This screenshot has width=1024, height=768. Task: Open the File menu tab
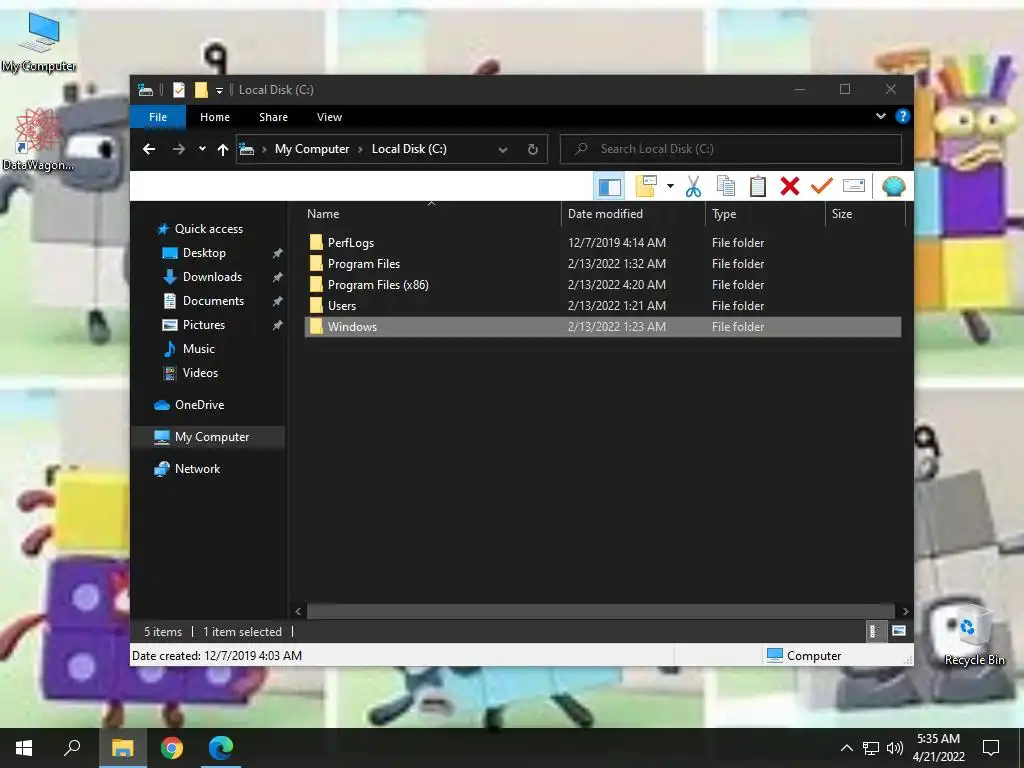[x=158, y=117]
